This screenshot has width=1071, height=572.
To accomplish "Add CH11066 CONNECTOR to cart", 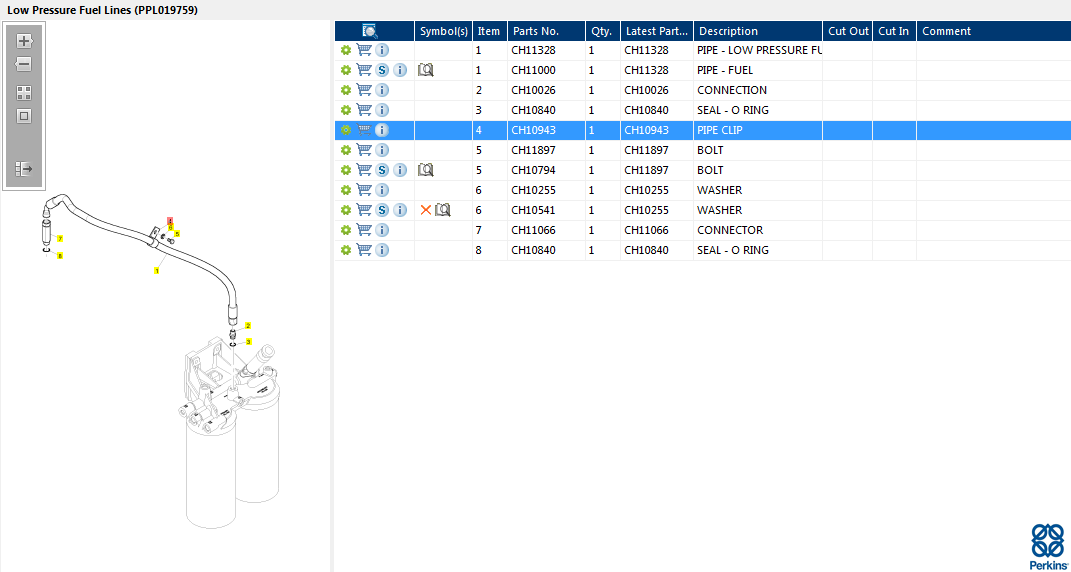I will tap(364, 230).
